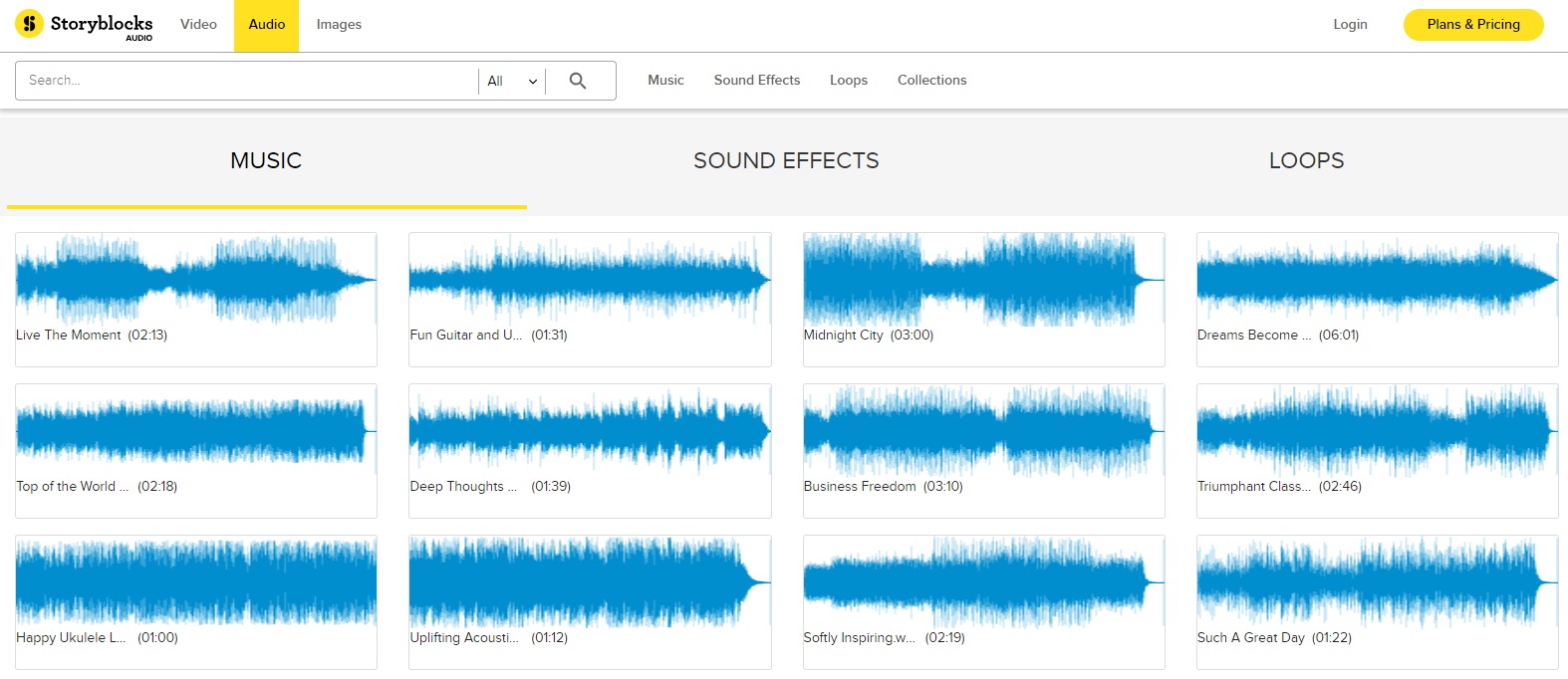The height and width of the screenshot is (679, 1568).
Task: Seek within the Happy Ukulele waveform
Action: click(196, 581)
